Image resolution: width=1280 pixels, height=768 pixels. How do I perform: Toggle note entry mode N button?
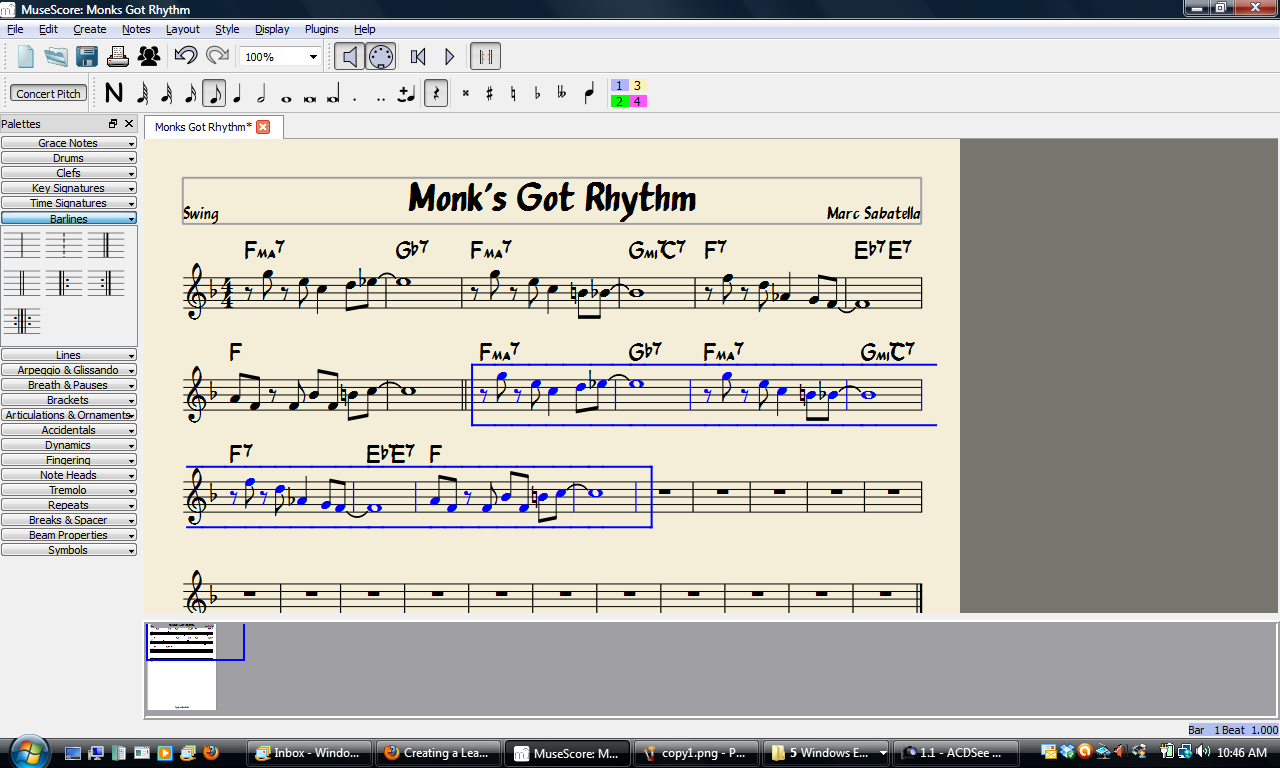click(x=114, y=93)
